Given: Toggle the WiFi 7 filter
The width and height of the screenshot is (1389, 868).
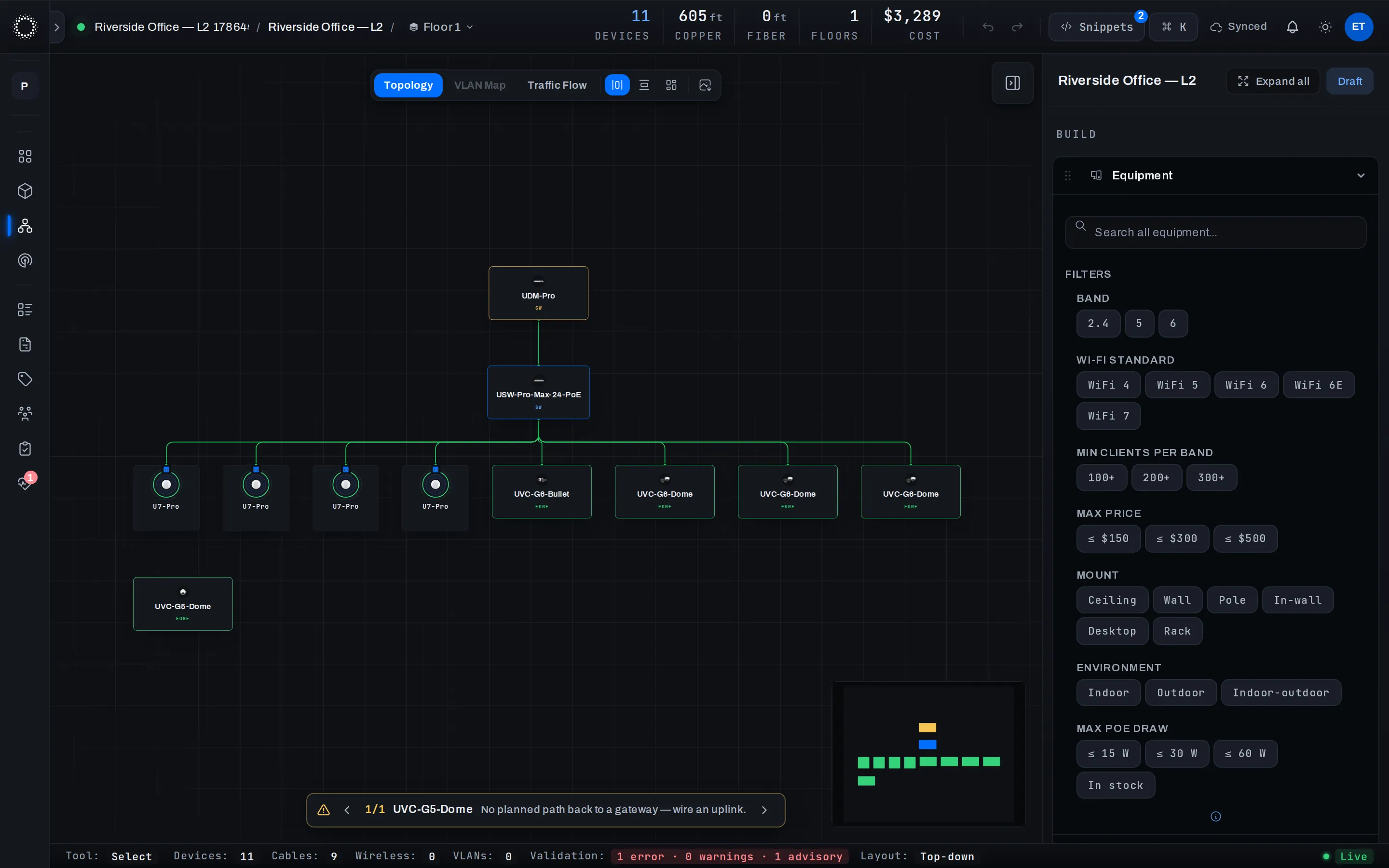Looking at the screenshot, I should pos(1108,416).
